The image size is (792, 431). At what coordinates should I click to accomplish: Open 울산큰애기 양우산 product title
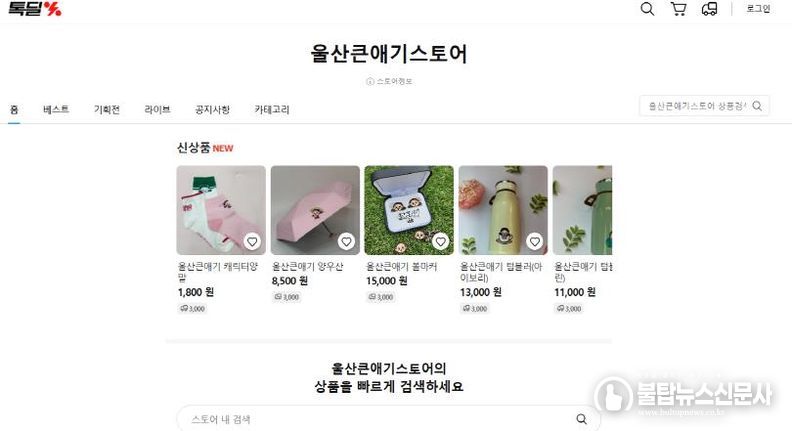307,266
